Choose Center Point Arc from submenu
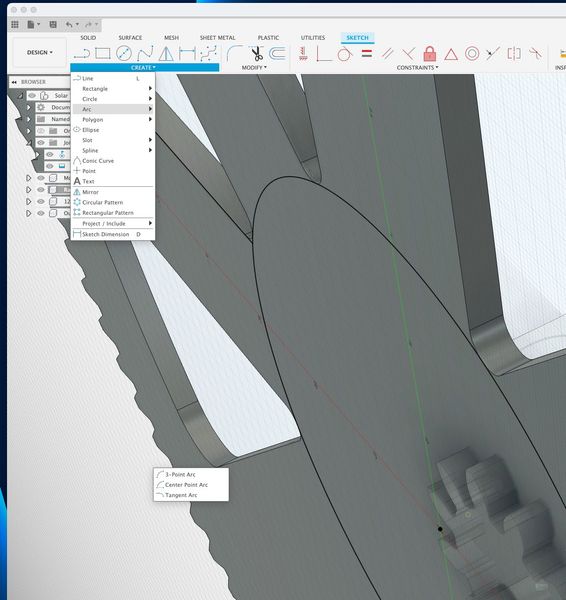Screen dimensions: 566x600 [186, 484]
